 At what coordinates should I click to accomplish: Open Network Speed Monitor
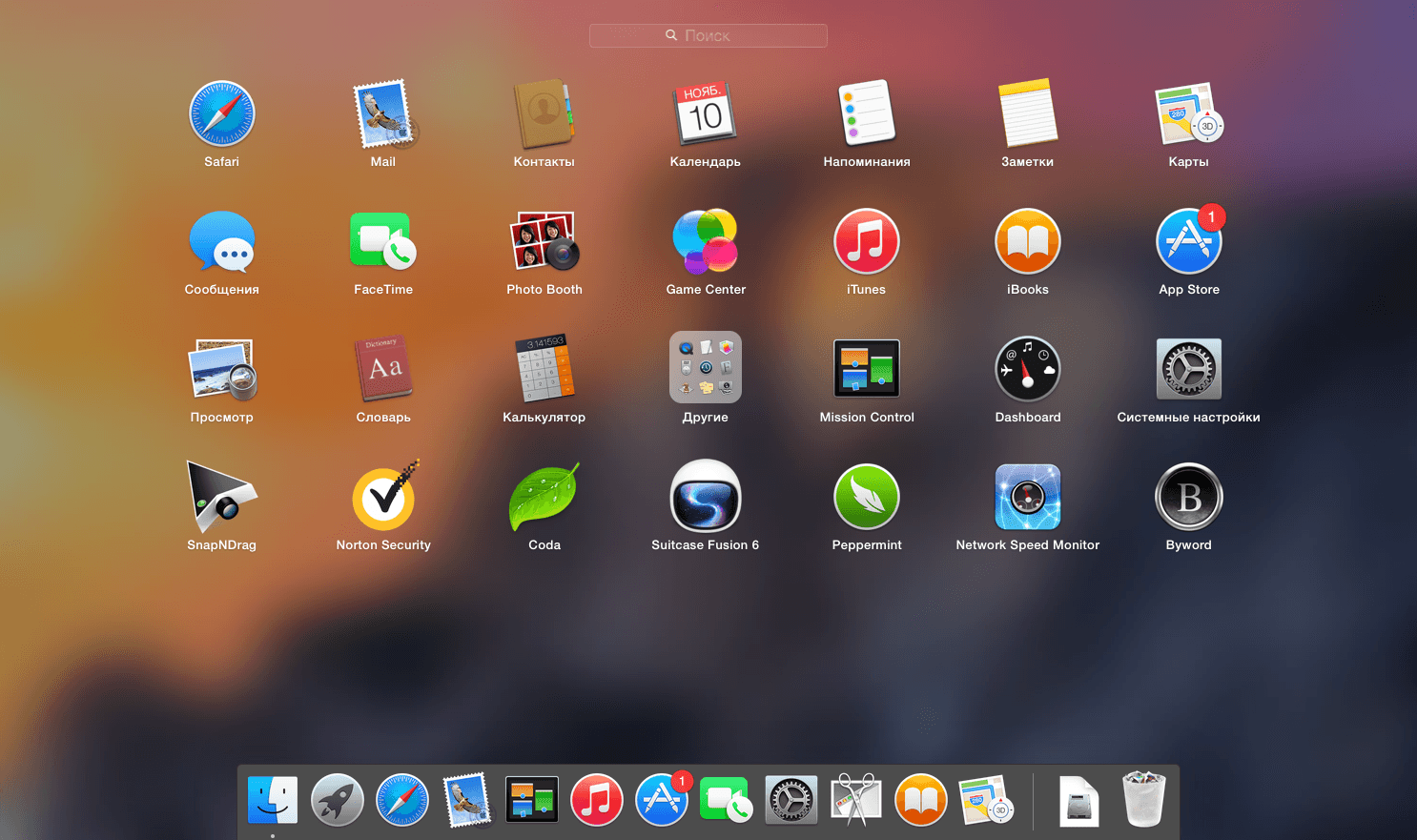[1028, 497]
